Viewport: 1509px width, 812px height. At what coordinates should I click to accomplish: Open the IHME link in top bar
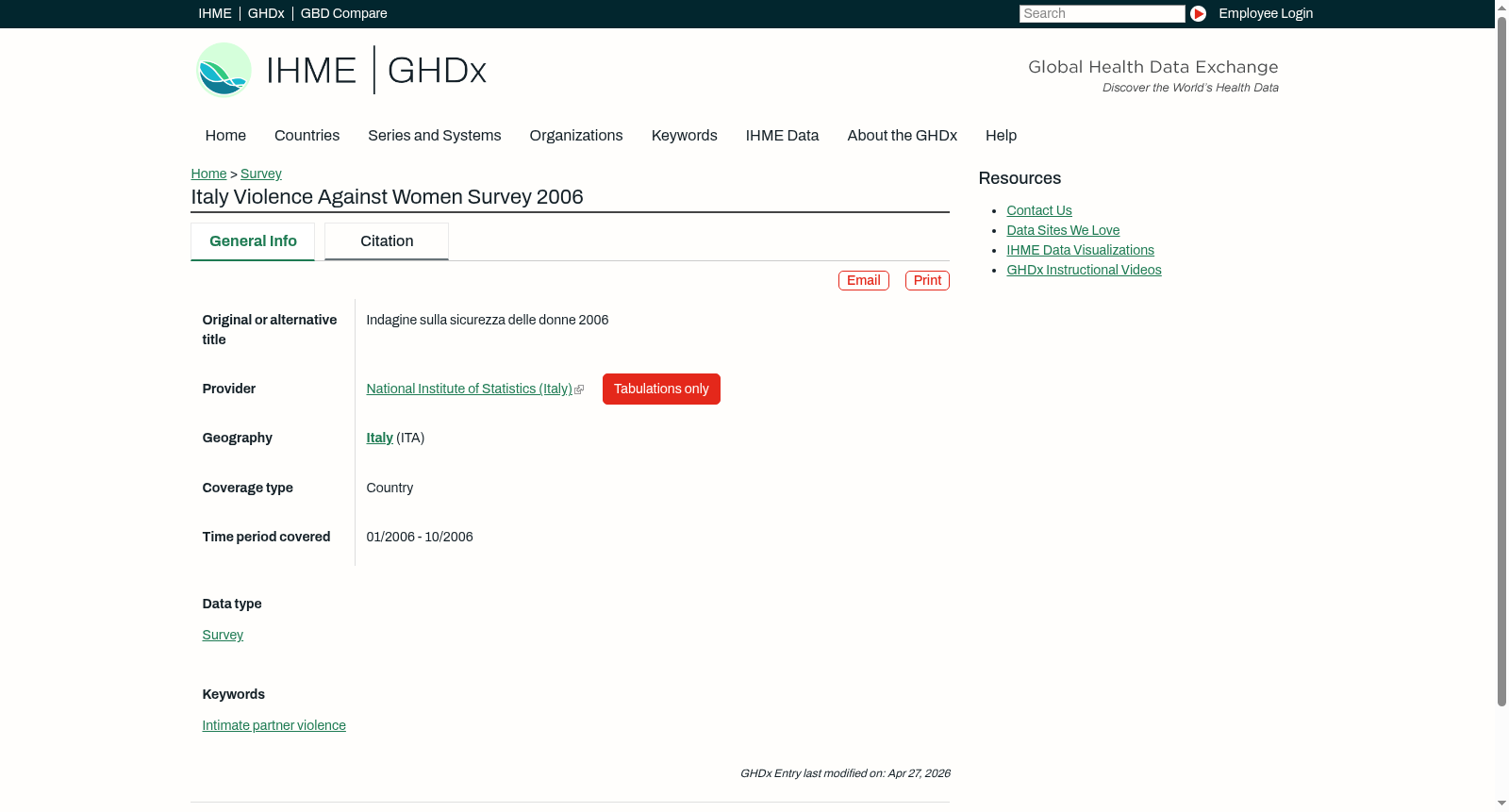click(x=215, y=13)
